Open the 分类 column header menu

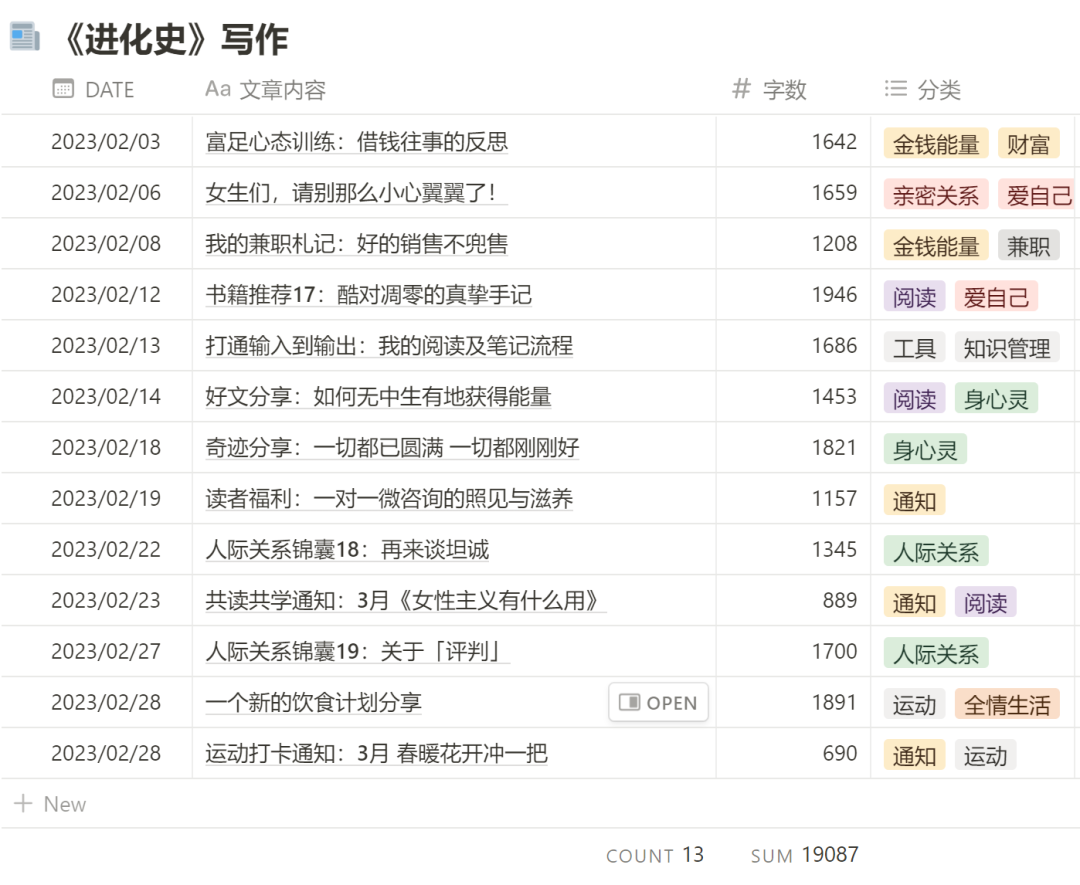922,90
